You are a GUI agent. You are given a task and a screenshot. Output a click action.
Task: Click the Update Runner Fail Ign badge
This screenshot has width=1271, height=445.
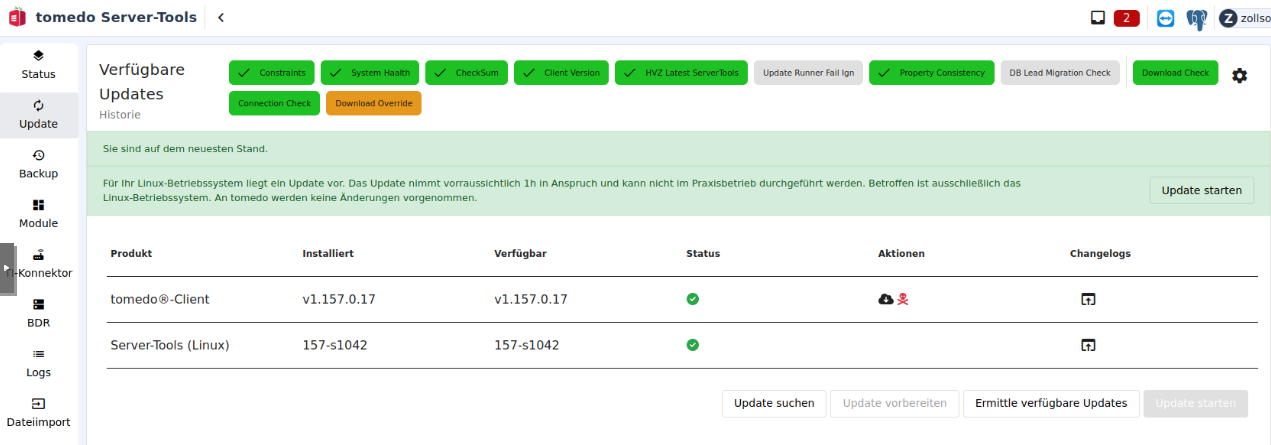(x=808, y=73)
